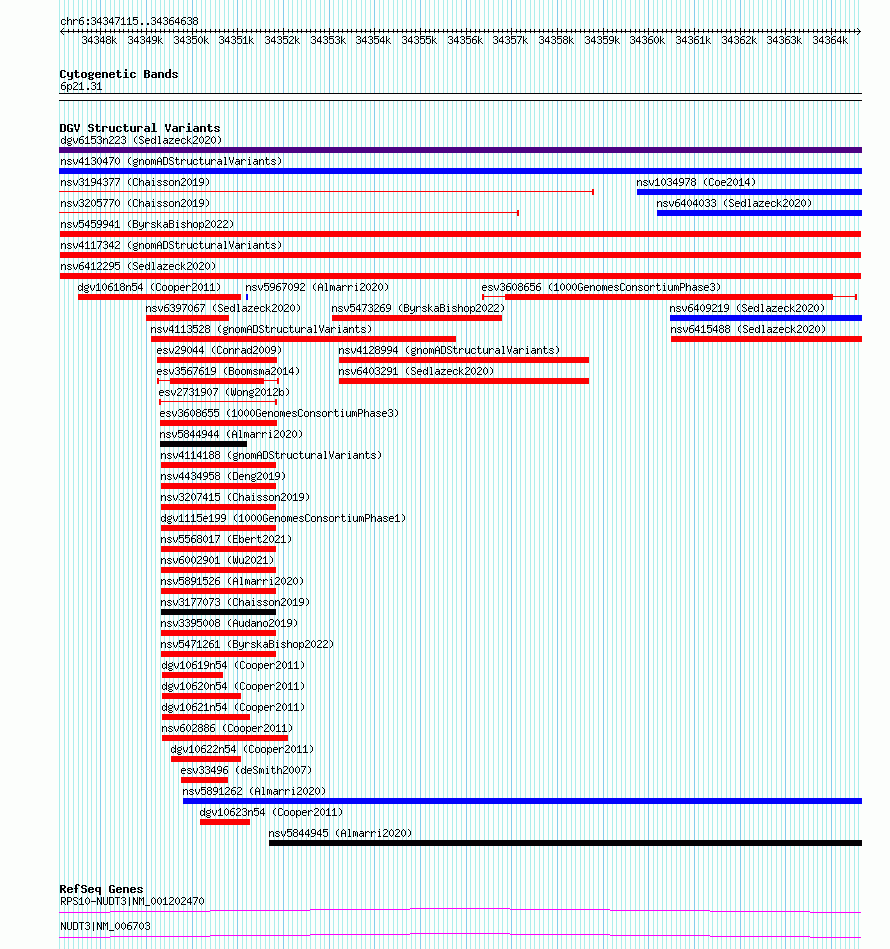This screenshot has width=890, height=949.
Task: Click the black nsv5844945 variant bar
Action: point(565,843)
